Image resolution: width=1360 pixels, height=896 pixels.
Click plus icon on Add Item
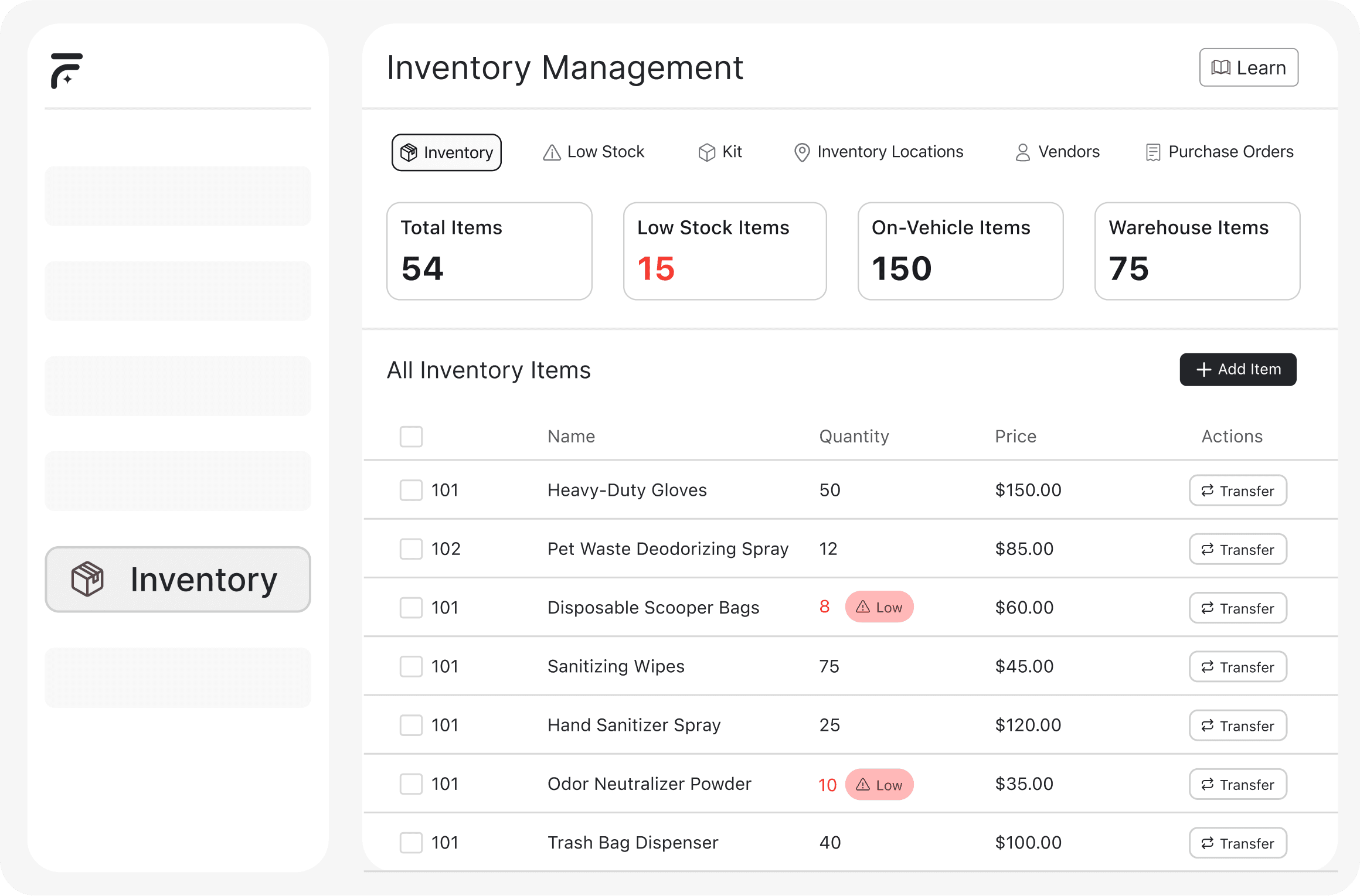pos(1203,370)
